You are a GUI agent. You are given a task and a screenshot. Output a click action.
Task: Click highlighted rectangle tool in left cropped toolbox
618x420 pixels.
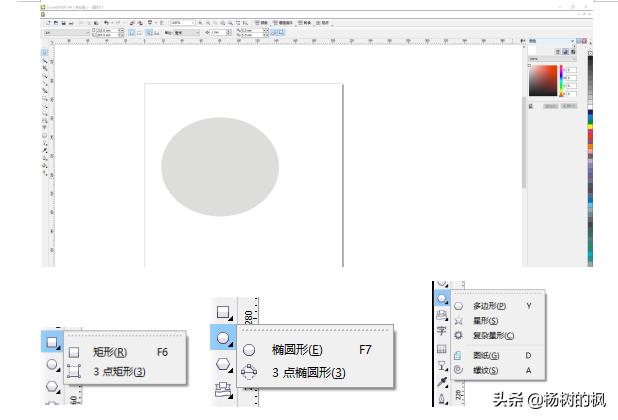pyautogui.click(x=52, y=342)
